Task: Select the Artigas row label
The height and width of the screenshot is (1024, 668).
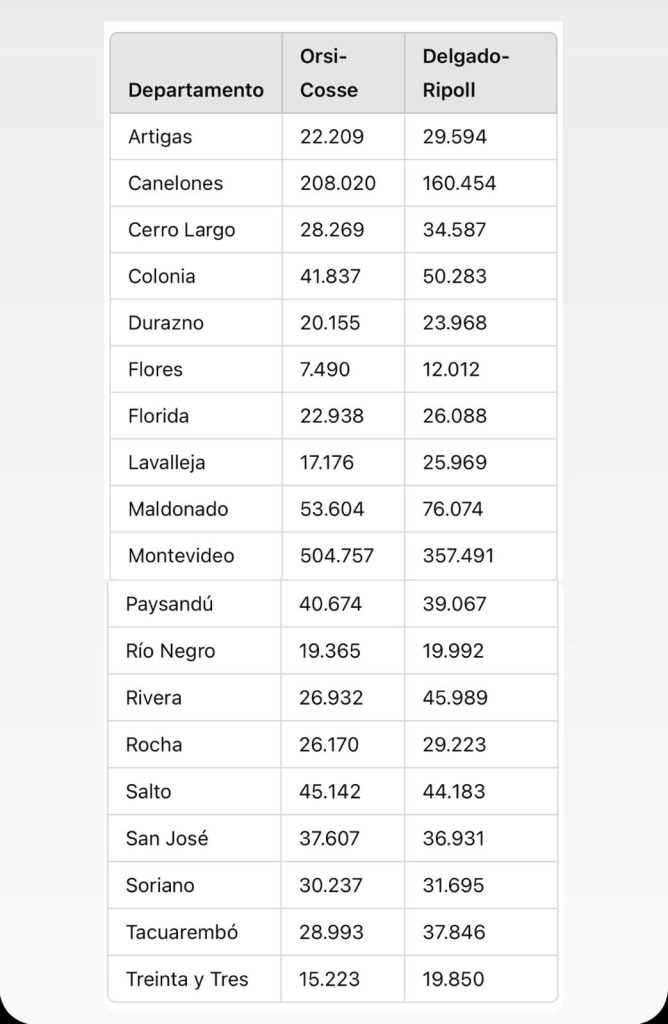Action: pyautogui.click(x=160, y=137)
